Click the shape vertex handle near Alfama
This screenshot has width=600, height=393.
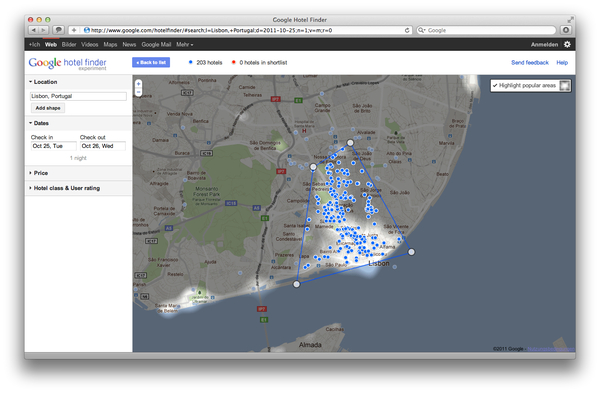(411, 252)
